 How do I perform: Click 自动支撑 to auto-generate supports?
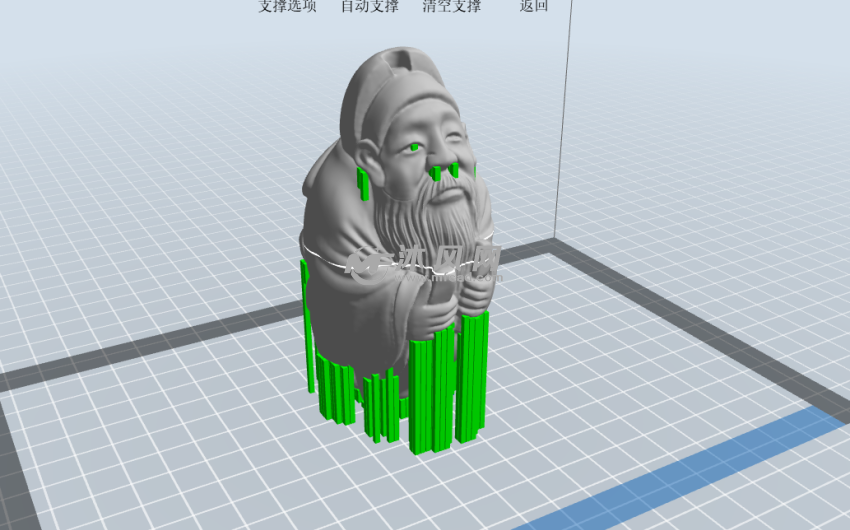[369, 6]
